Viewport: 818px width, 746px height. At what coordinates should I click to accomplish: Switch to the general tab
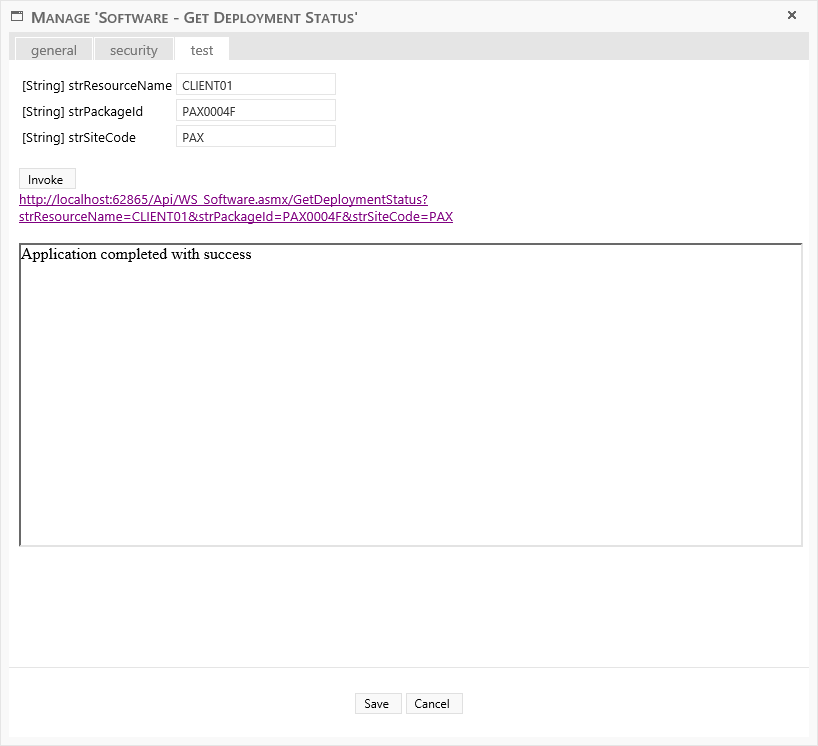coord(54,50)
